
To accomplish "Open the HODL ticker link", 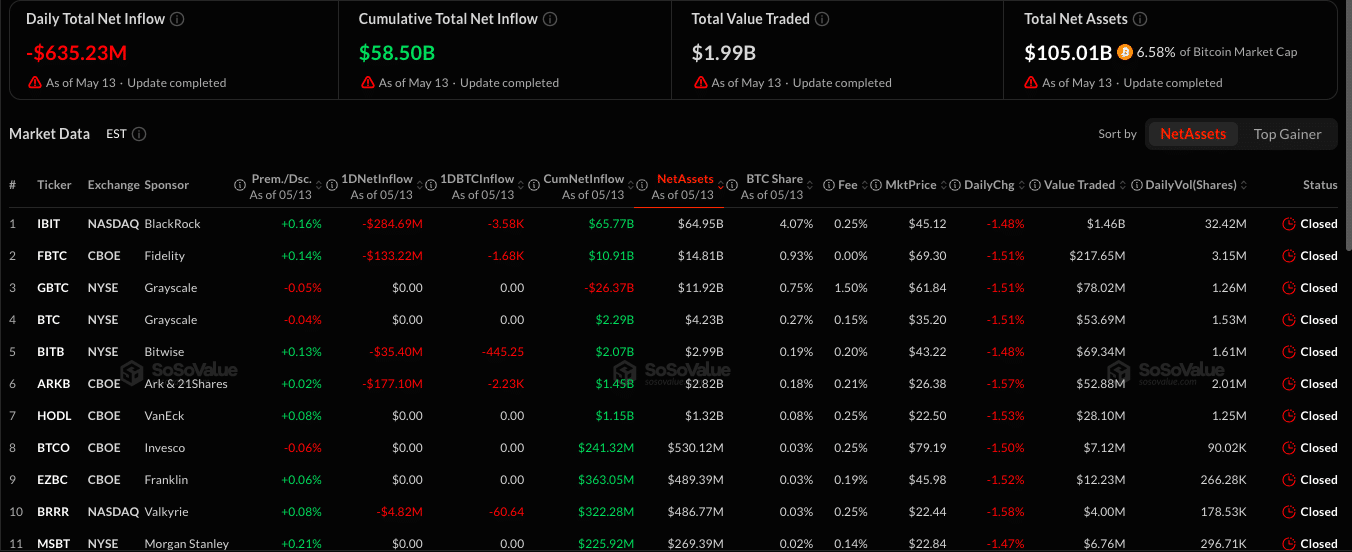I will (x=52, y=416).
